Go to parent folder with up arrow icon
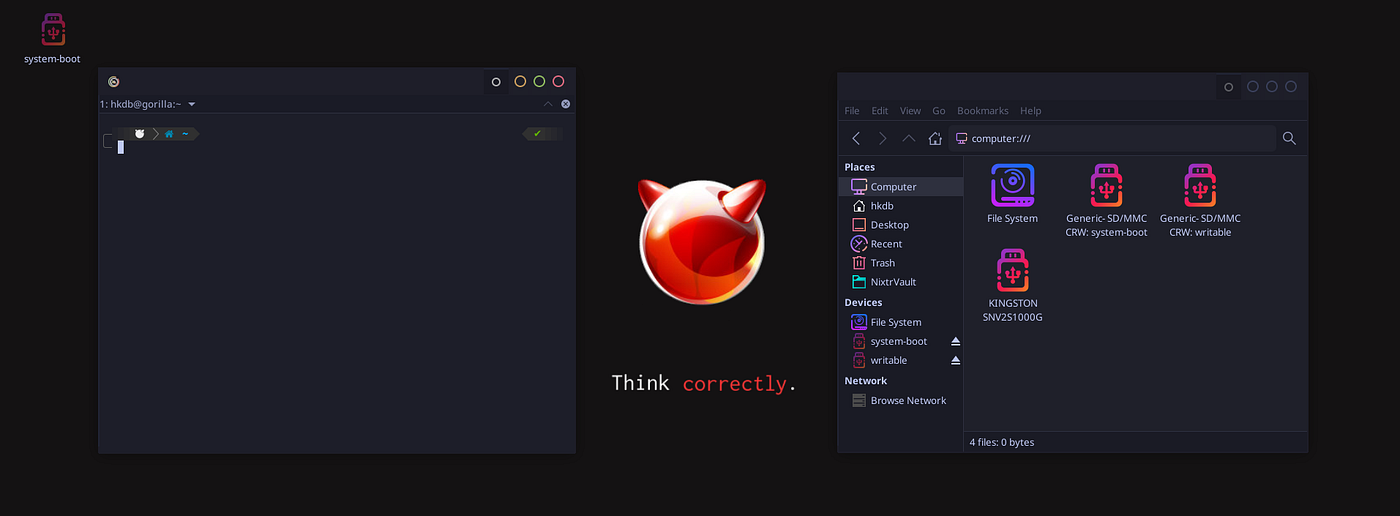 click(x=908, y=138)
